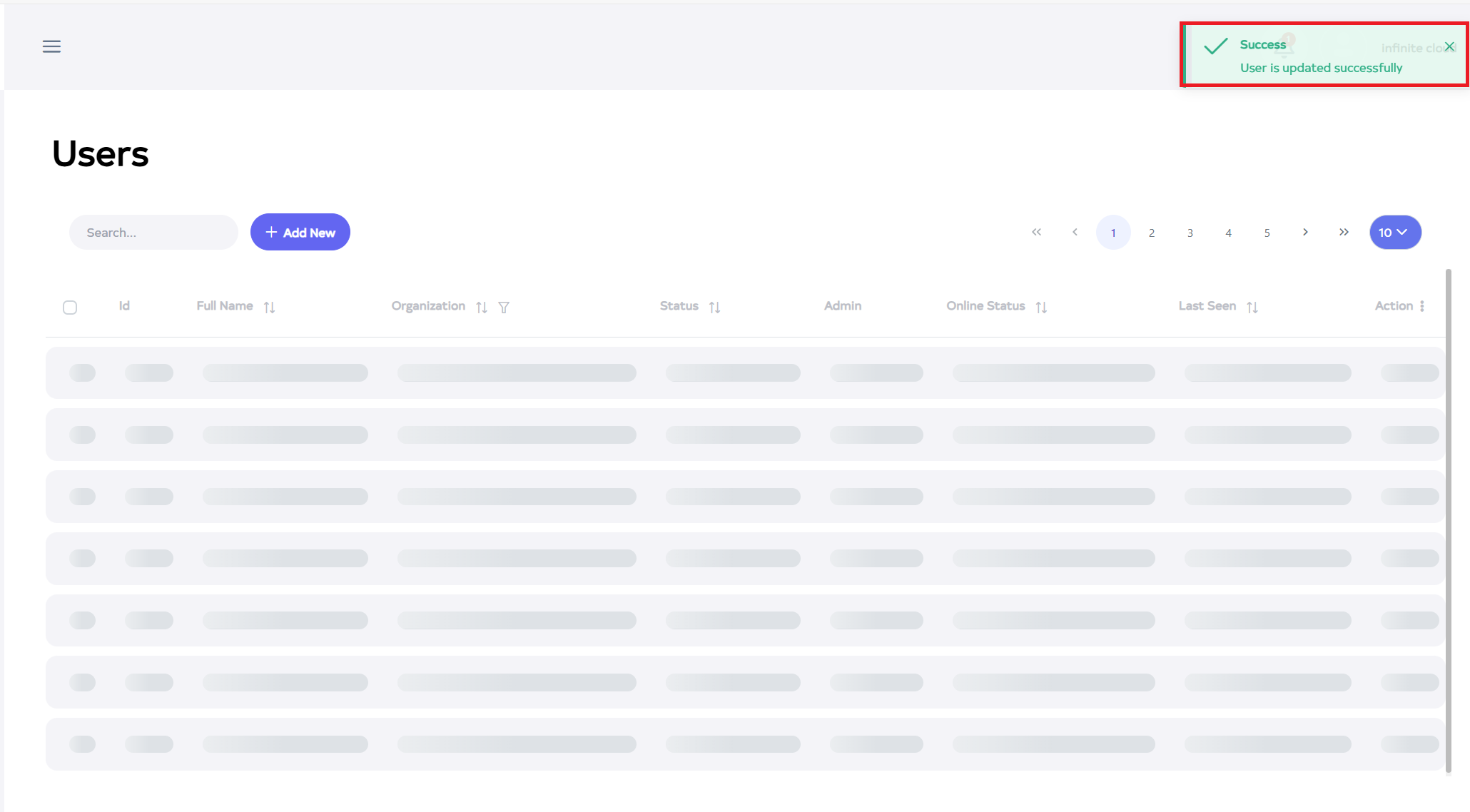Expand the 10 rows-per-page dropdown
Image resolution: width=1470 pixels, height=812 pixels.
tap(1395, 232)
